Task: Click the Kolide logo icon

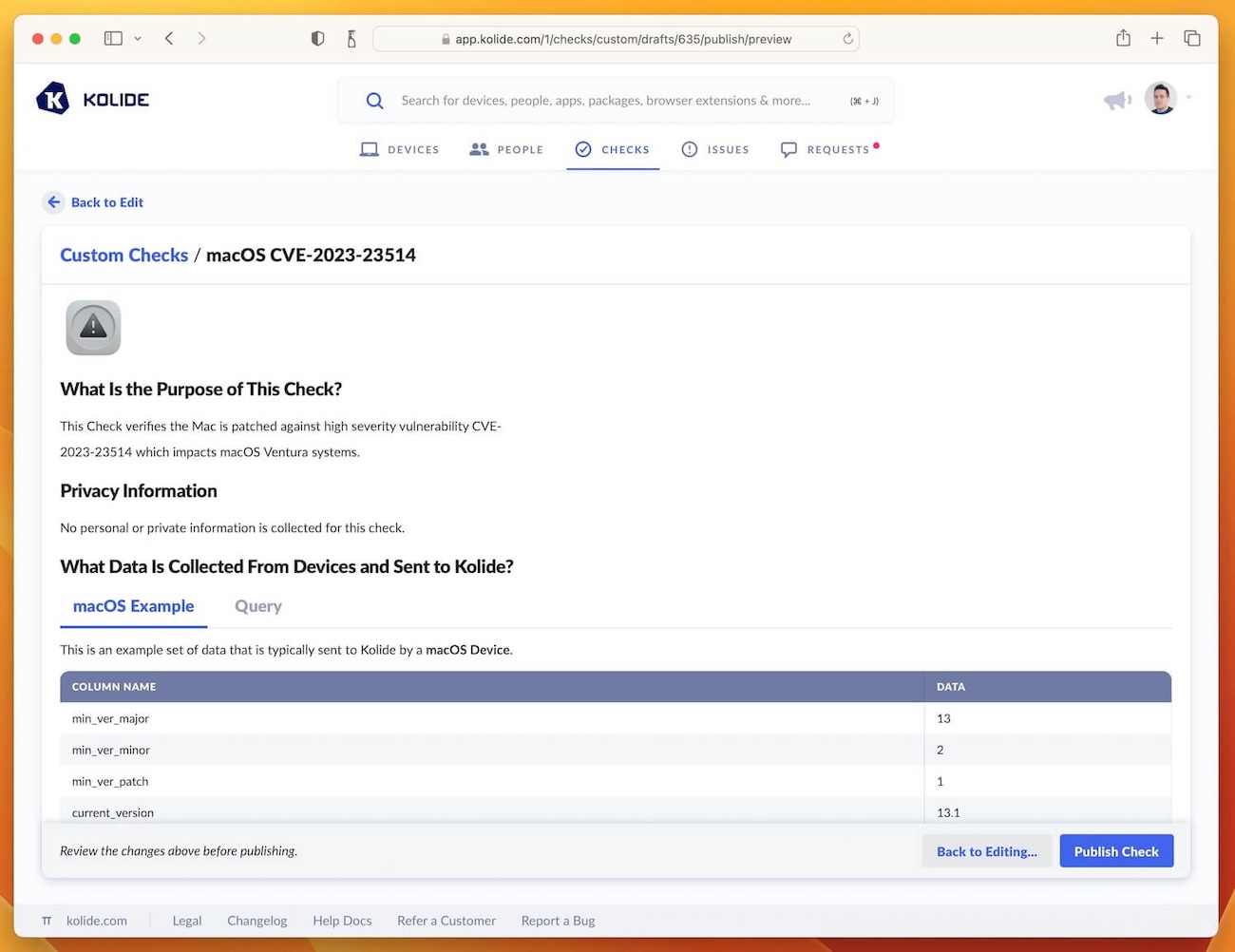Action: click(x=52, y=98)
